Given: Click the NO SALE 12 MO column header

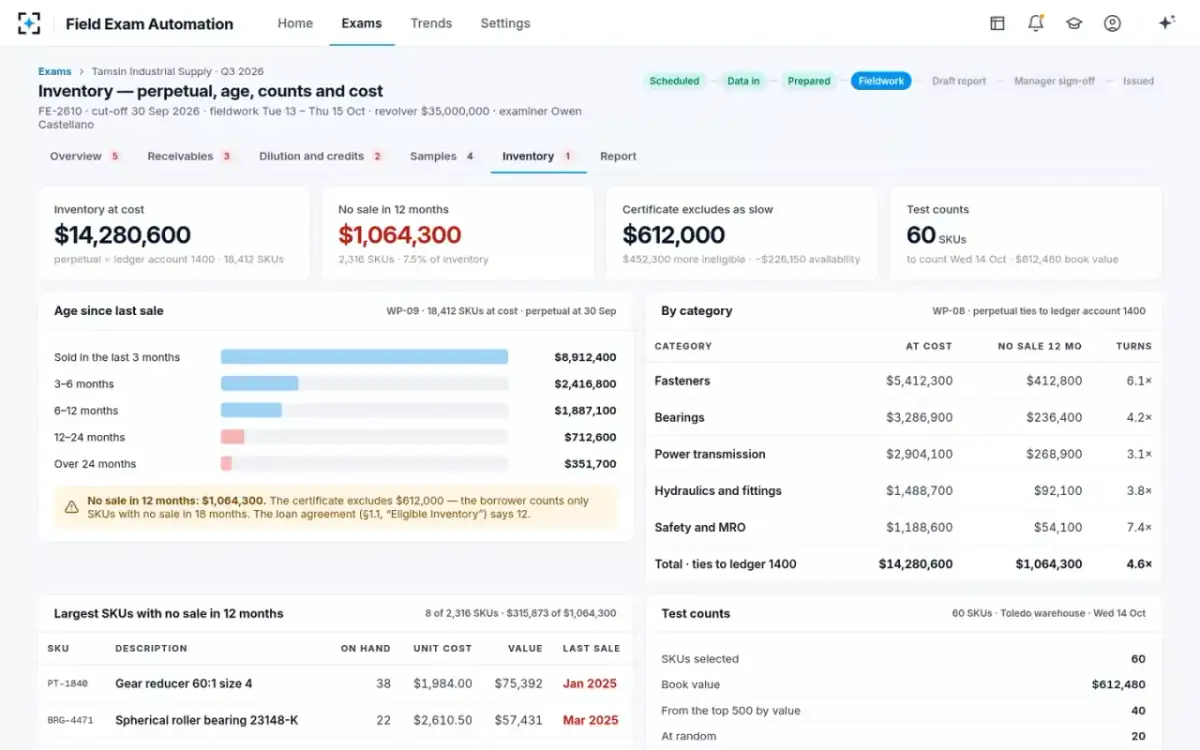Looking at the screenshot, I should click(1040, 346).
